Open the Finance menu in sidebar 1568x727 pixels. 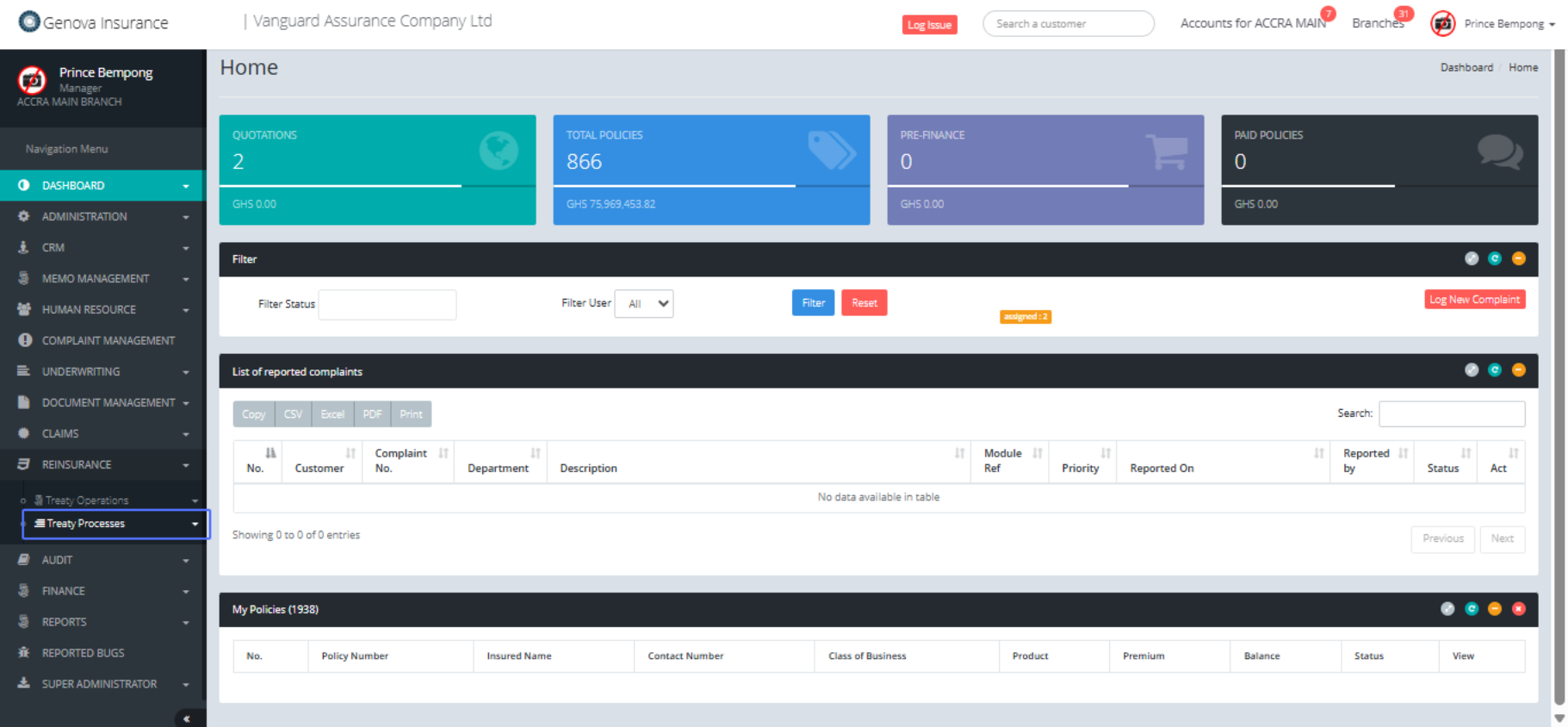[x=64, y=591]
